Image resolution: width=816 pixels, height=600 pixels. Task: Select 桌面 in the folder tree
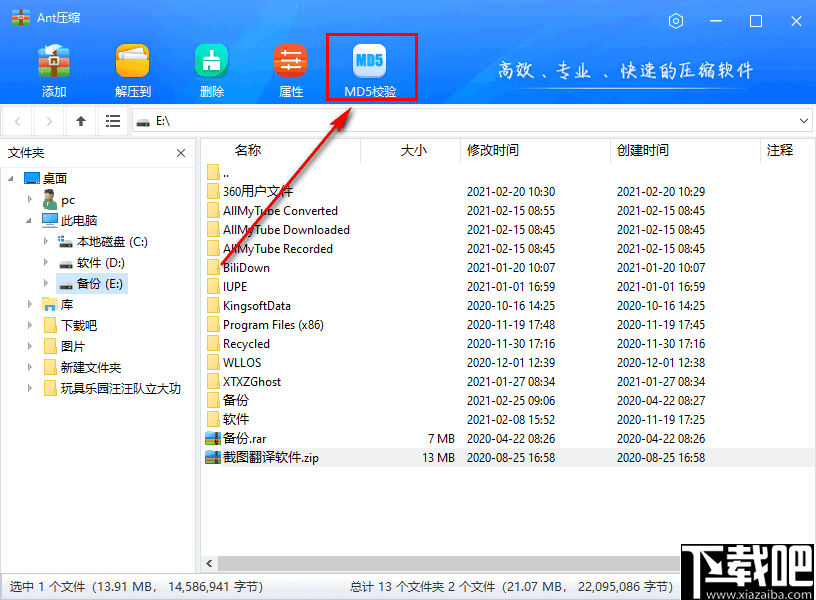46,178
